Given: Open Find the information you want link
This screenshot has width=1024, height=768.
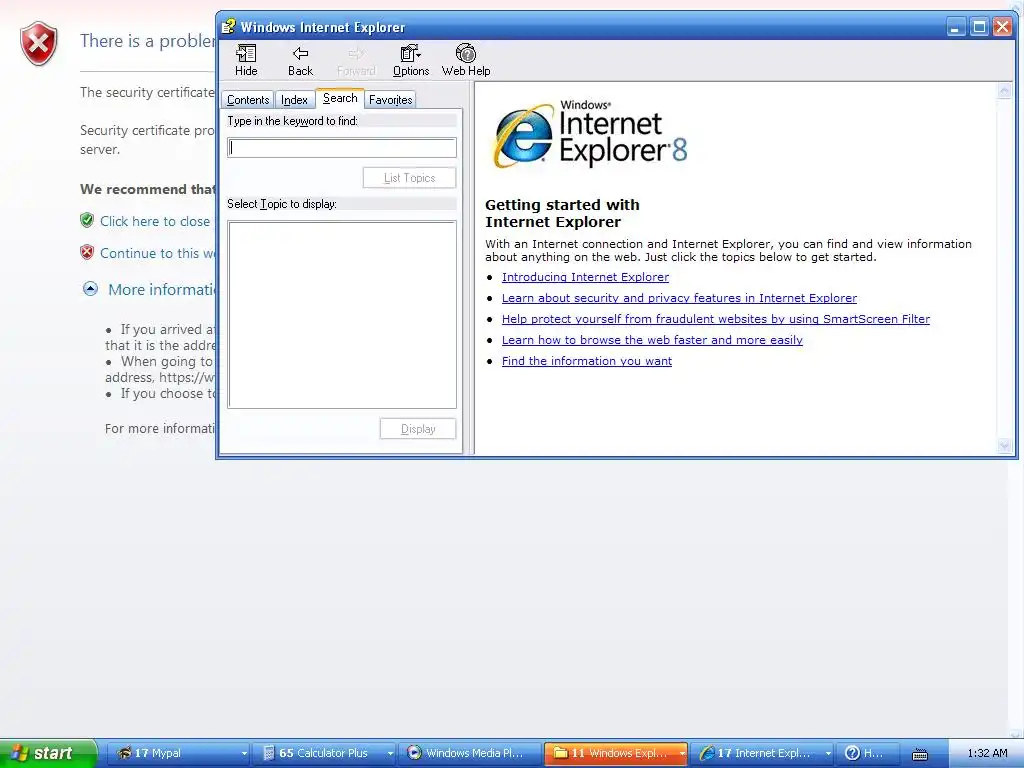Looking at the screenshot, I should click(x=586, y=360).
